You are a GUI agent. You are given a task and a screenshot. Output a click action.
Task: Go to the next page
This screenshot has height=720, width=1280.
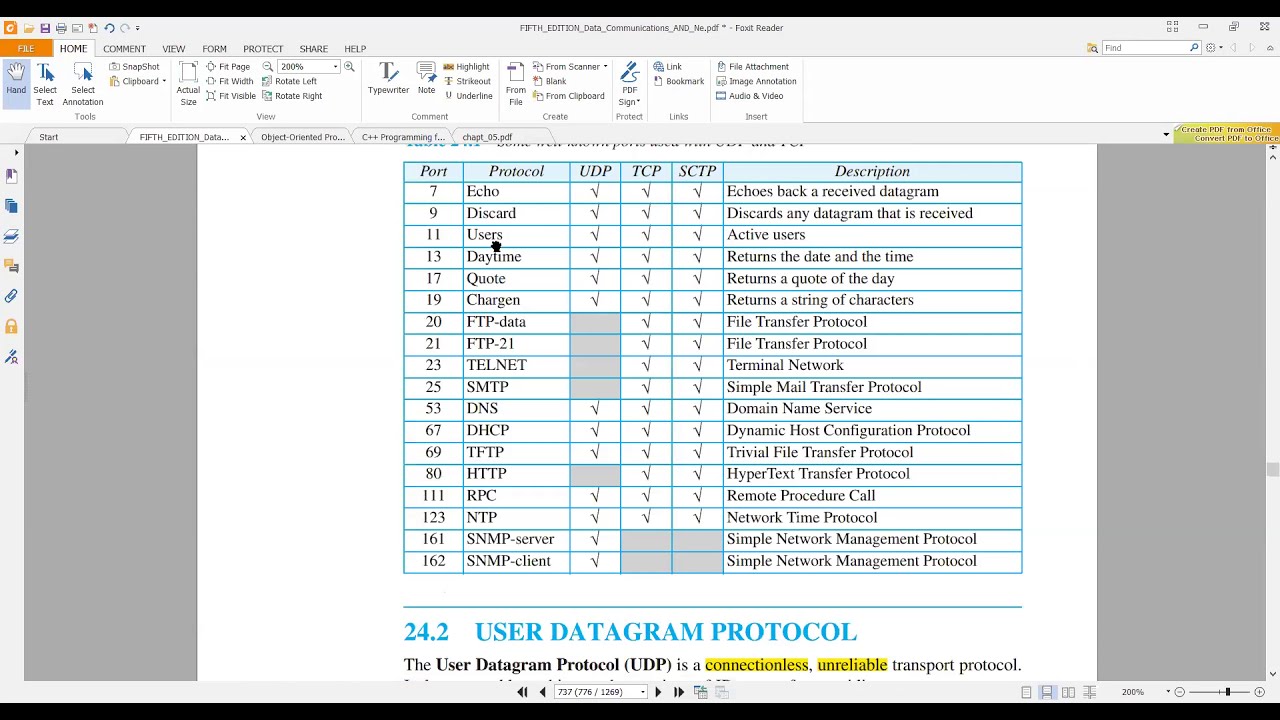658,692
